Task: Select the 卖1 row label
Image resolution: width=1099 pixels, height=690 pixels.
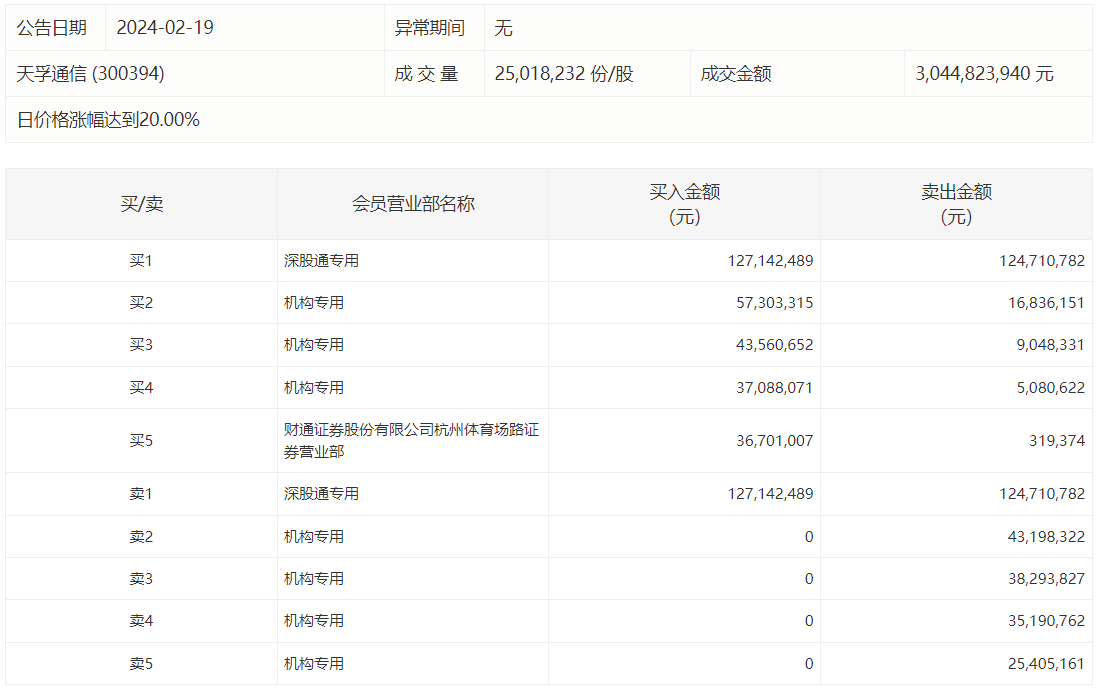Action: 141,494
